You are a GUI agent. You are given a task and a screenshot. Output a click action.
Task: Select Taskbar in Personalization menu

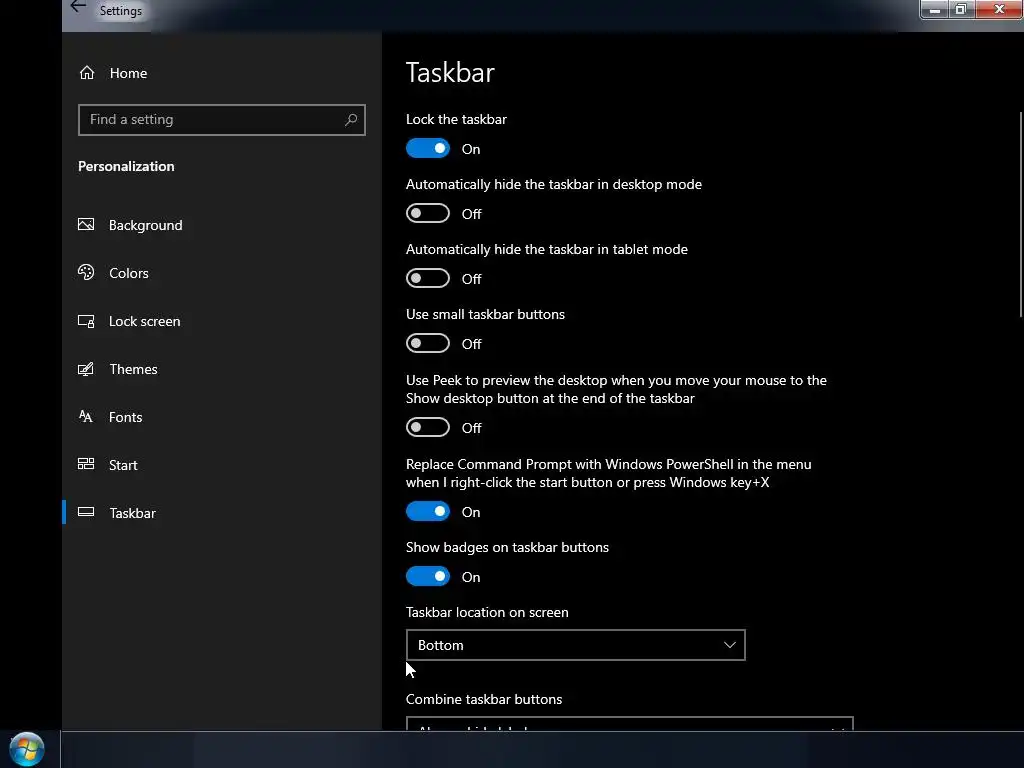[132, 513]
